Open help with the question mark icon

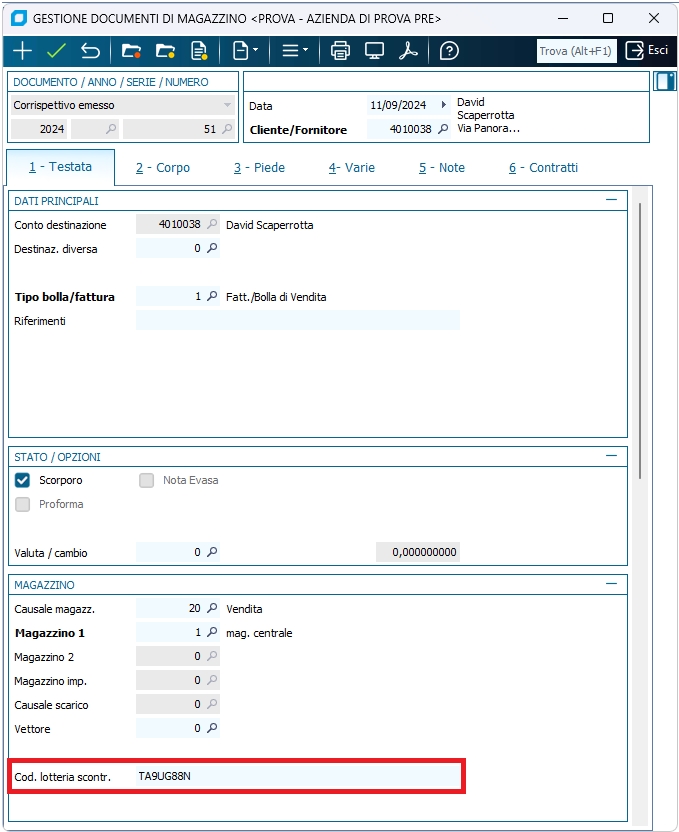coord(449,51)
